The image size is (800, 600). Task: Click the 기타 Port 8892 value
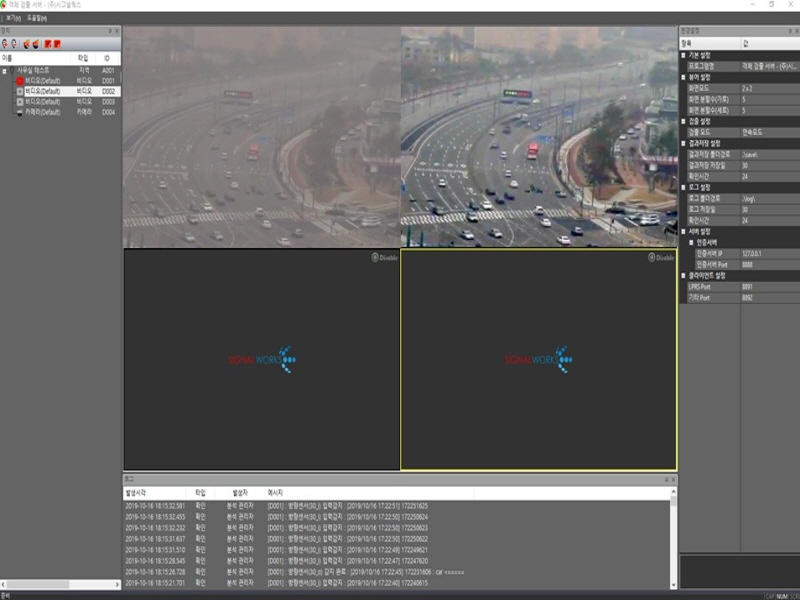770,297
